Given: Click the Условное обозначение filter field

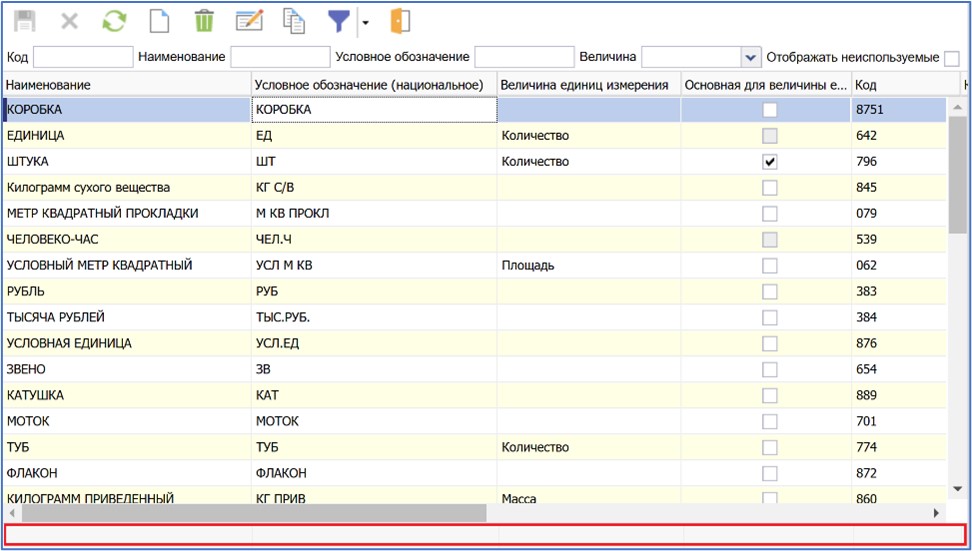Looking at the screenshot, I should tap(524, 57).
